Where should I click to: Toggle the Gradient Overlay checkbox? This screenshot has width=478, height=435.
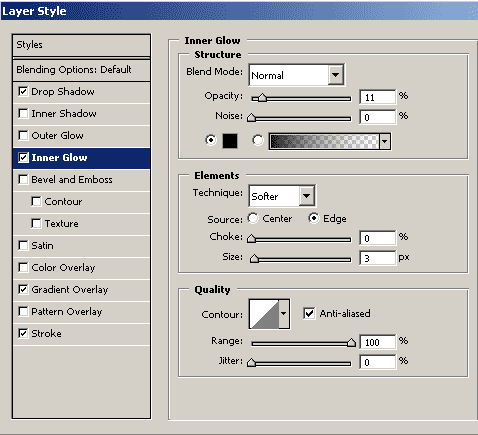coord(23,289)
